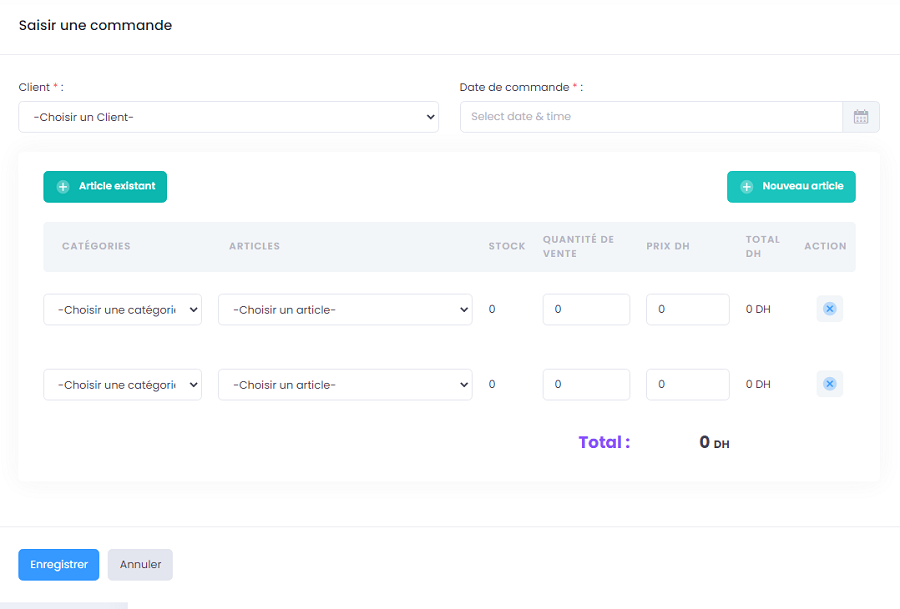The image size is (900, 609).
Task: Expand second row category dropdown
Action: click(x=122, y=385)
